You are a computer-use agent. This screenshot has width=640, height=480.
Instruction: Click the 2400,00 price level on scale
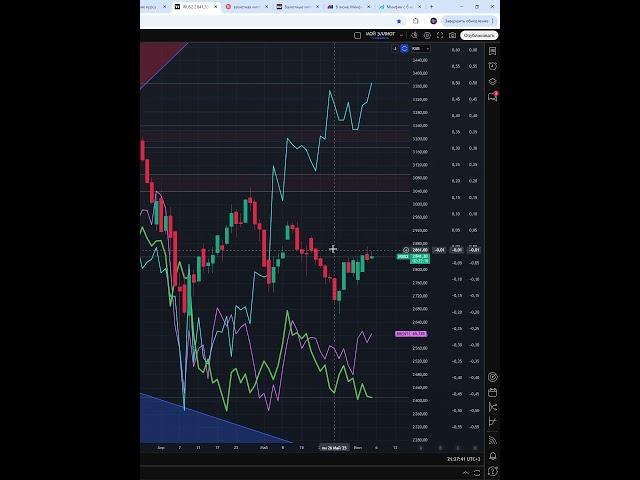tap(420, 400)
